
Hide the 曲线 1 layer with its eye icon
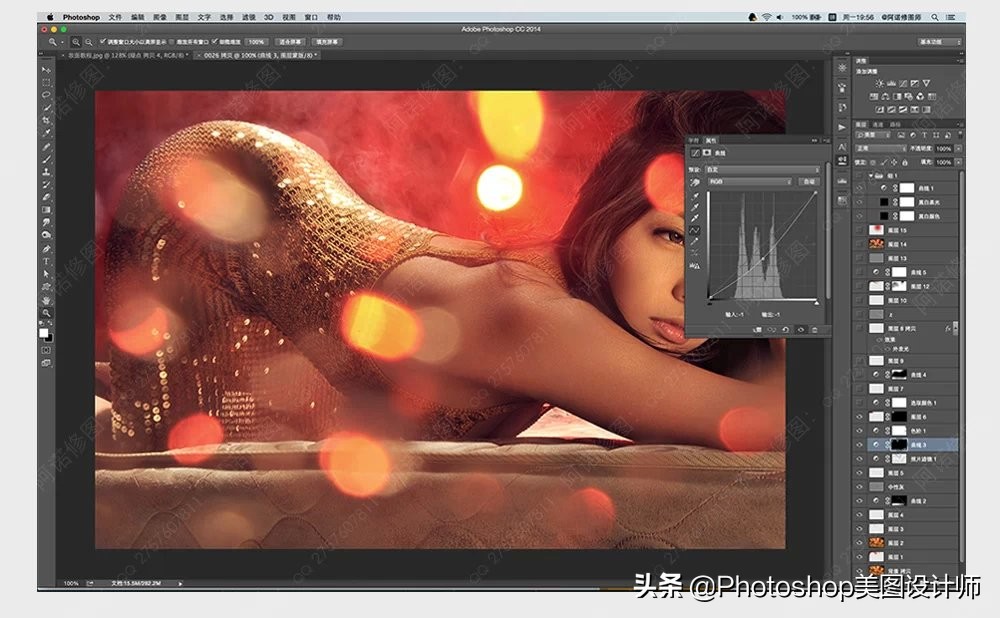coord(859,187)
